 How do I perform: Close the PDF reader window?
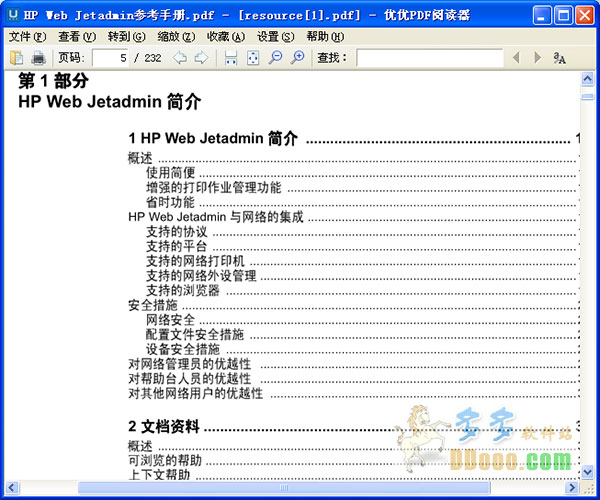pyautogui.click(x=585, y=16)
